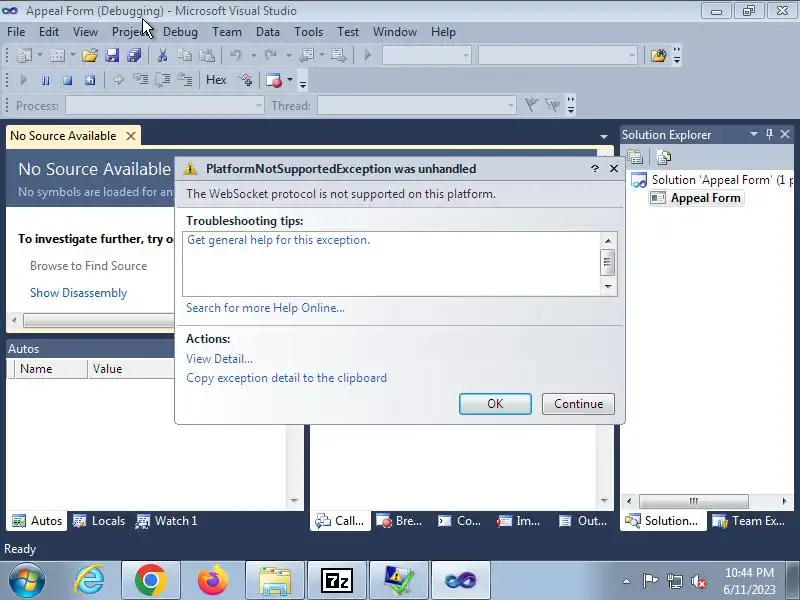800x600 pixels.
Task: Open the Find in Files binoculars-folder icon
Action: (x=658, y=55)
